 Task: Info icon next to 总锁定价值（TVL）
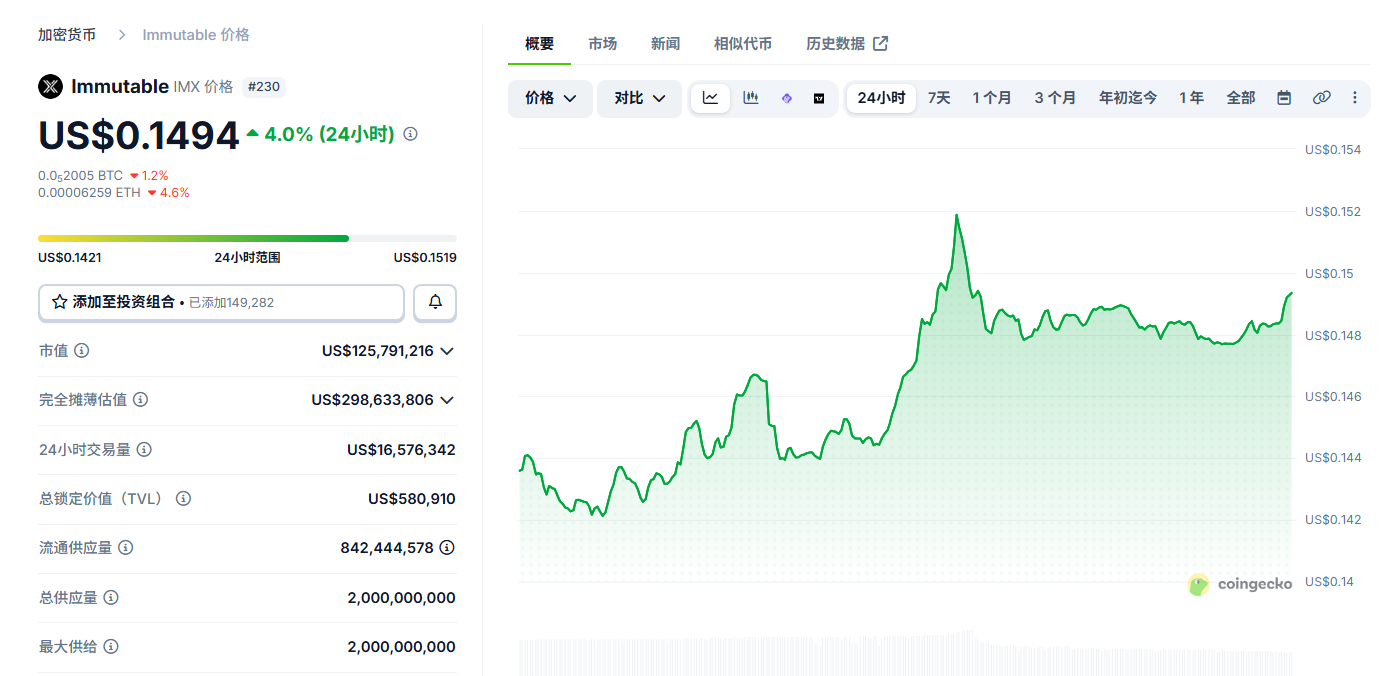183,499
